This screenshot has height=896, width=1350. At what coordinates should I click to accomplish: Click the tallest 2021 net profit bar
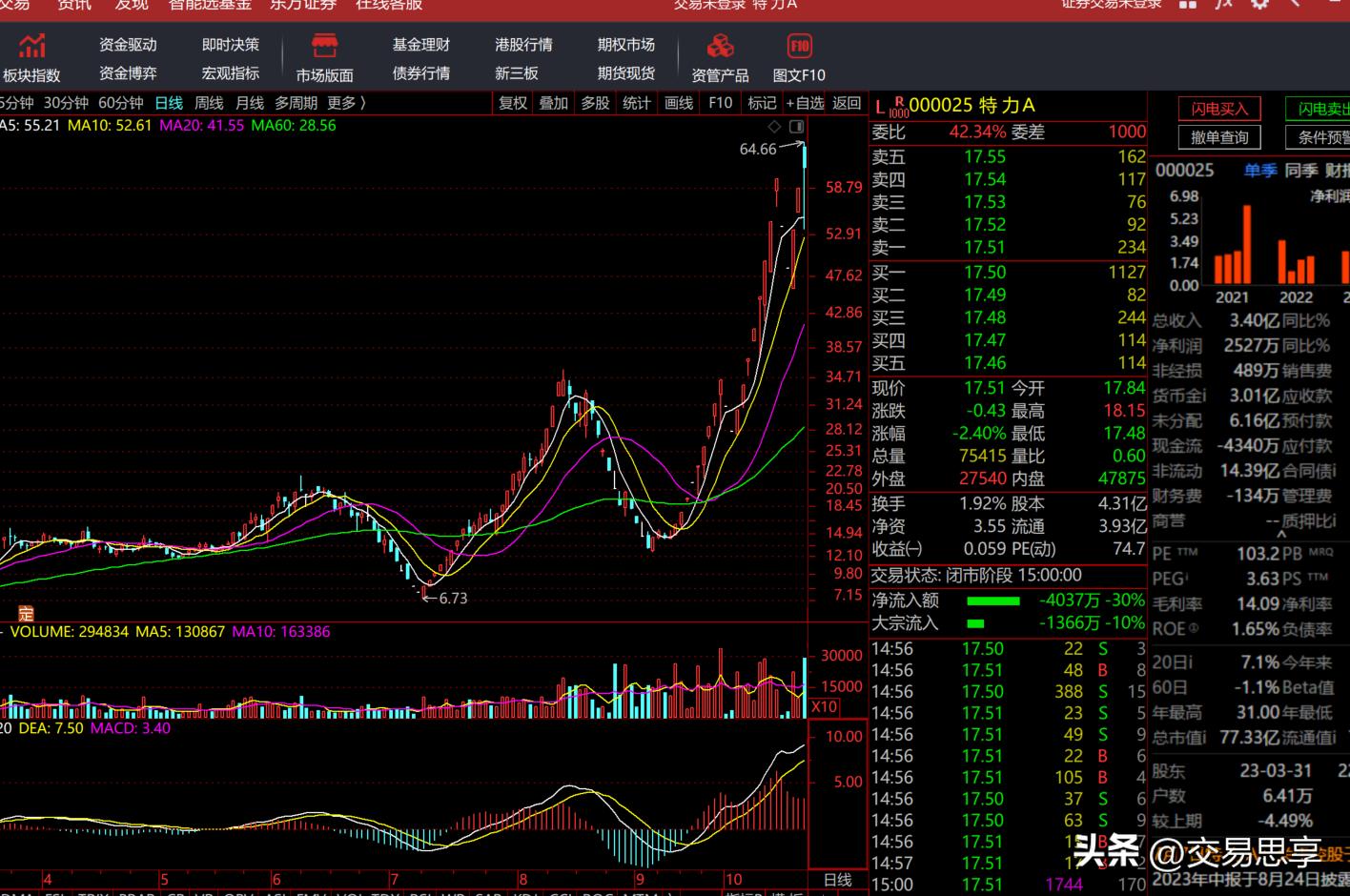click(1245, 245)
